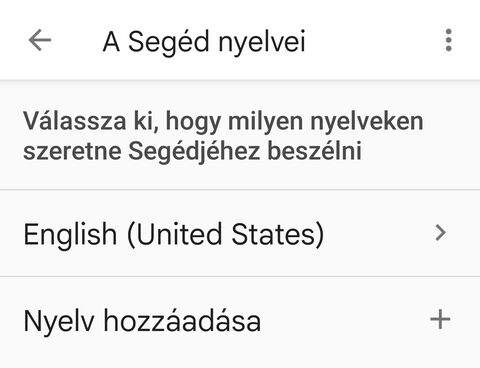
Task: Add a new language with the + icon
Action: pyautogui.click(x=440, y=319)
